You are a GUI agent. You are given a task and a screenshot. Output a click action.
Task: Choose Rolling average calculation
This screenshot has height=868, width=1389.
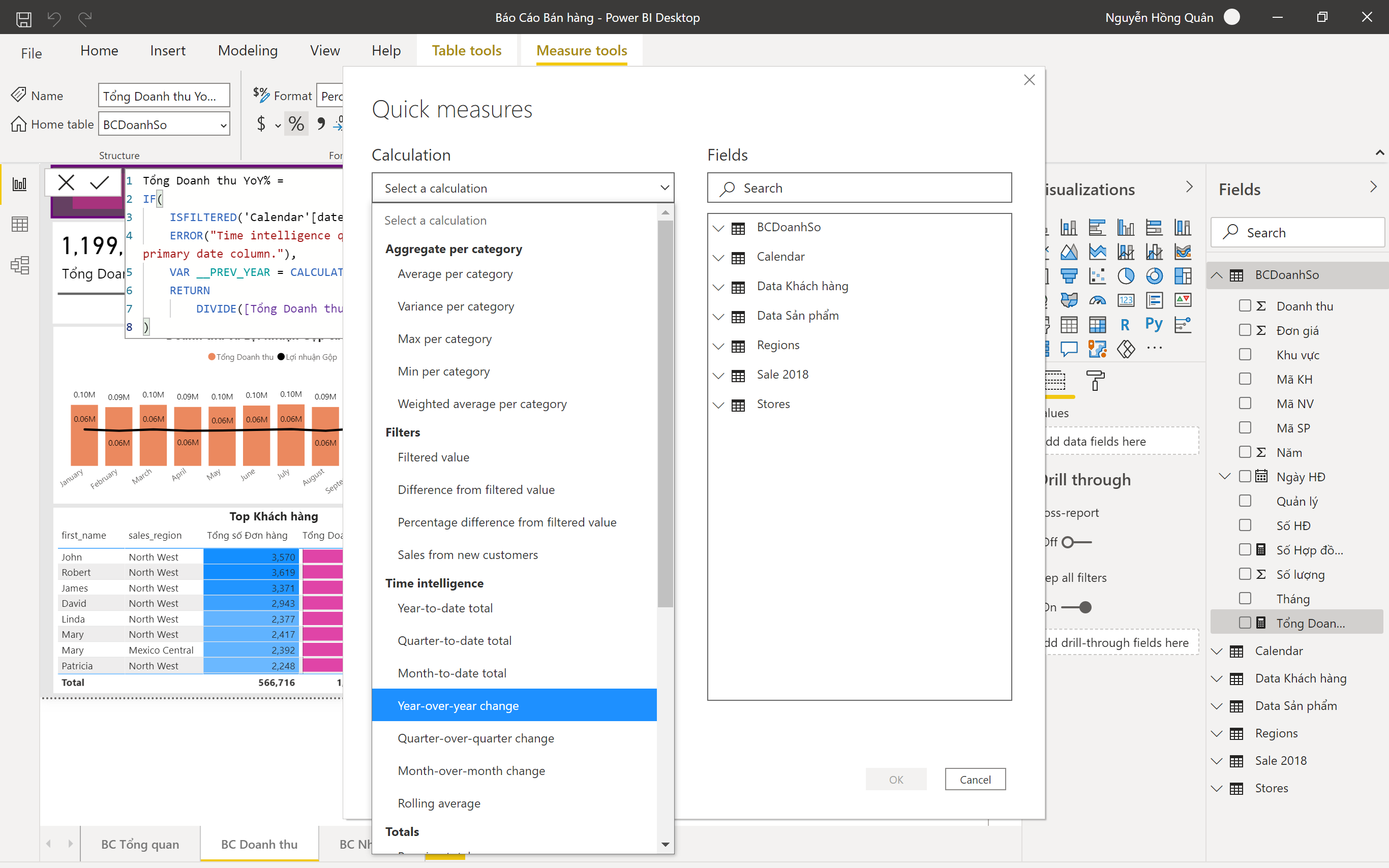pyautogui.click(x=514, y=802)
